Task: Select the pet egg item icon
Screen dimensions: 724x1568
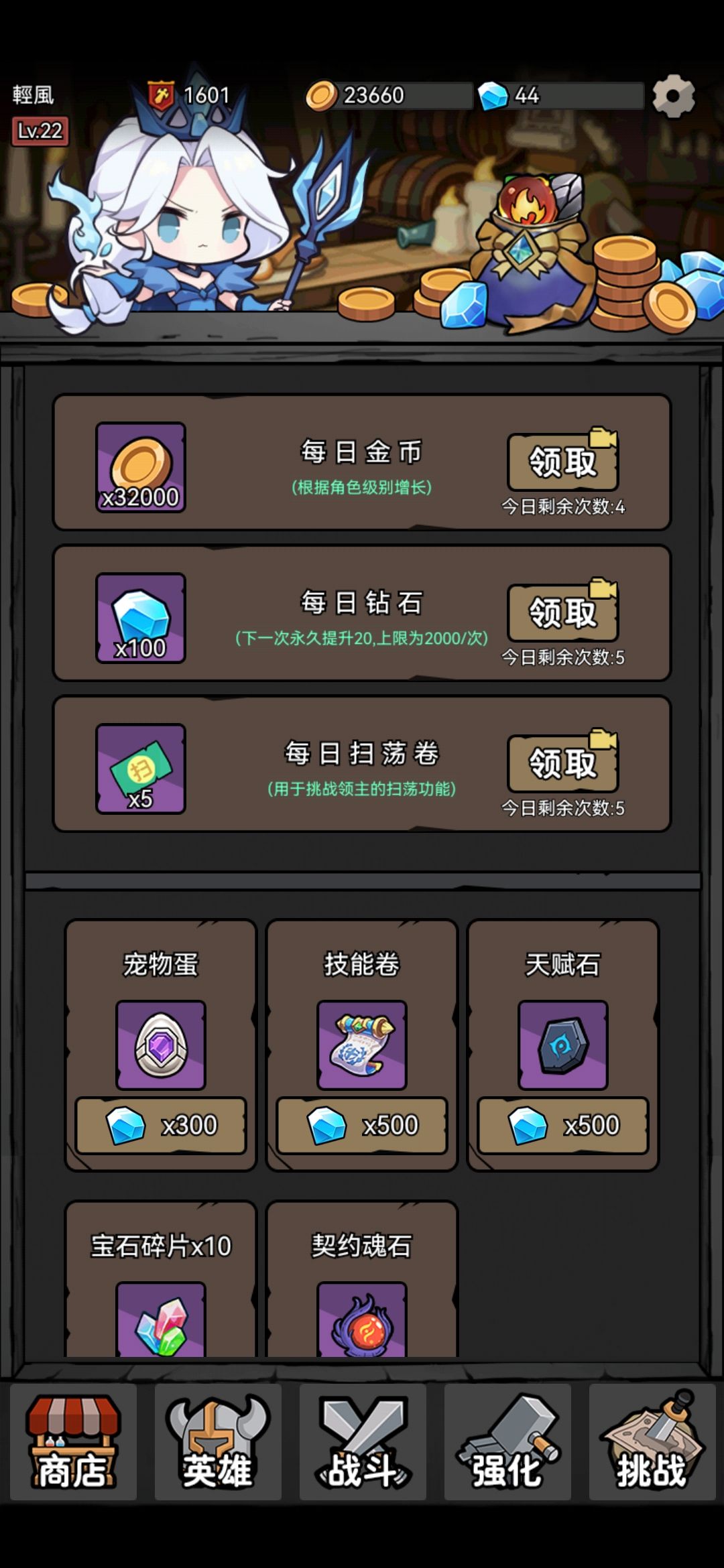Action: [x=161, y=1045]
